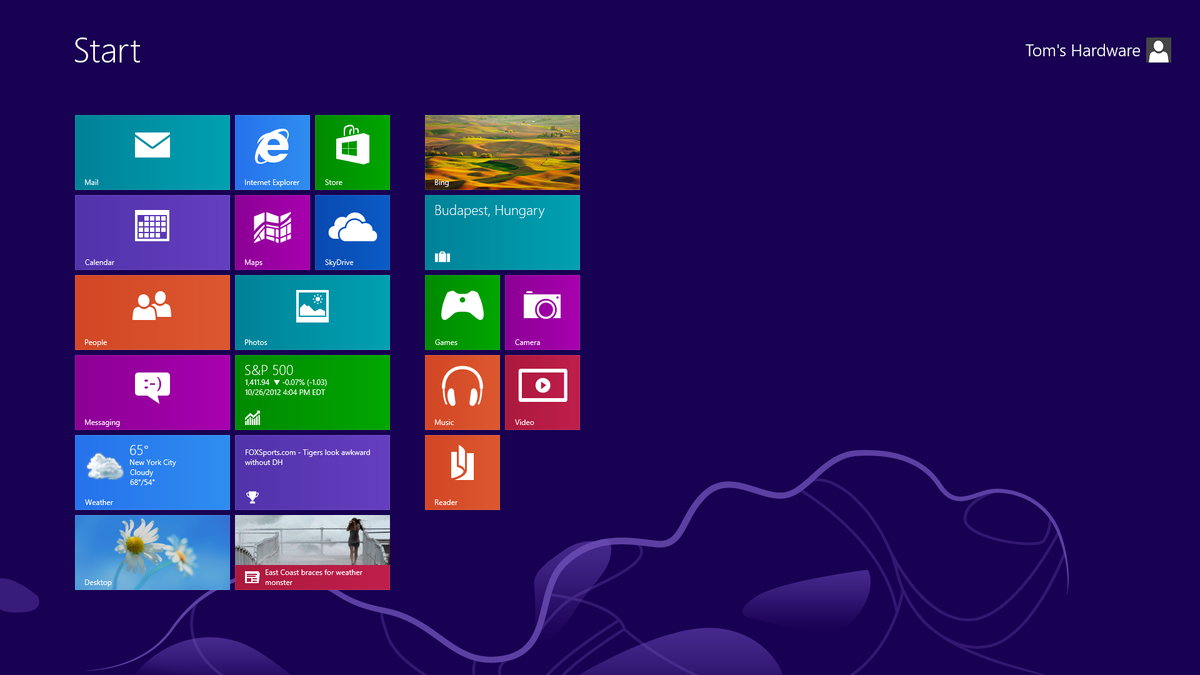Click the Tom's Hardware account name
1200x675 pixels.
click(1082, 50)
